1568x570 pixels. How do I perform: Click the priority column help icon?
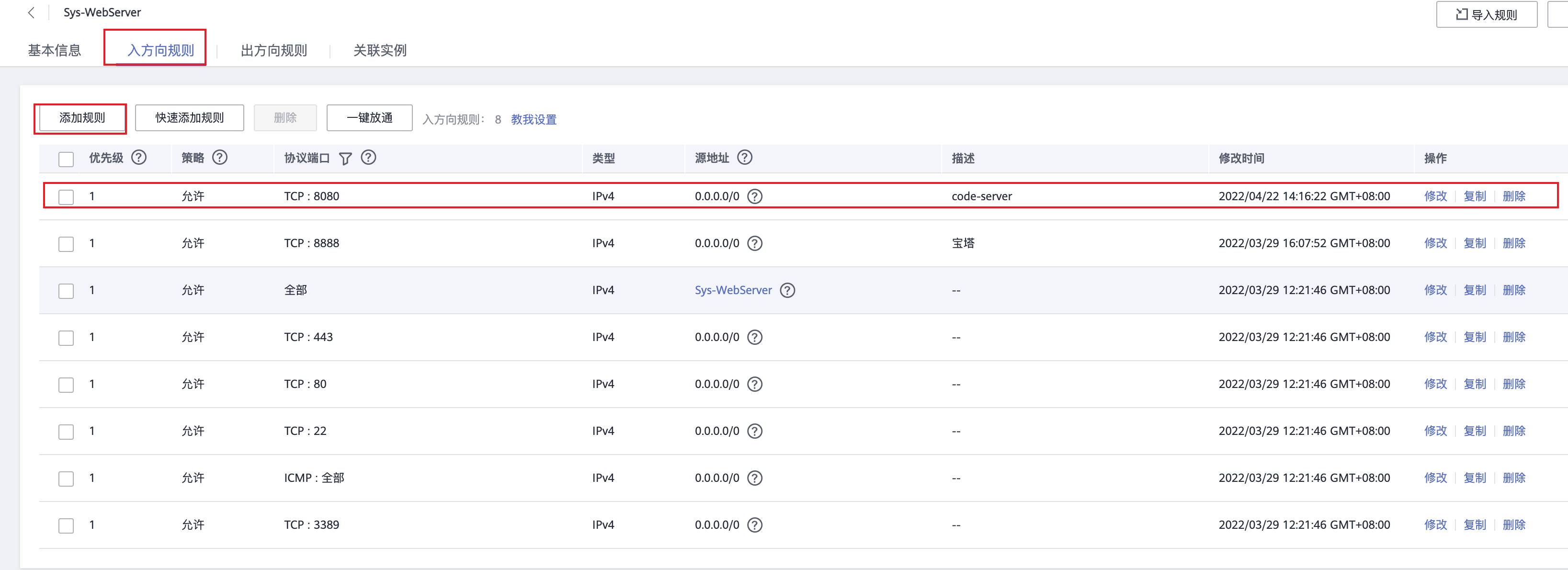tap(139, 158)
